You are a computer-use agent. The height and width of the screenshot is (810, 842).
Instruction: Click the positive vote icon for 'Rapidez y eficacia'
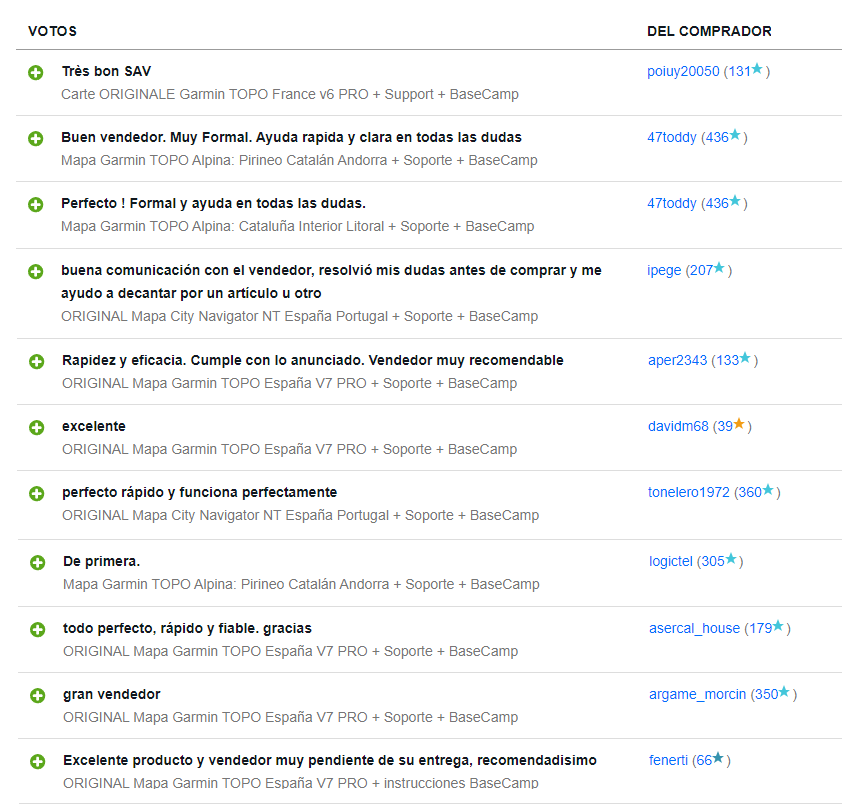(x=37, y=361)
